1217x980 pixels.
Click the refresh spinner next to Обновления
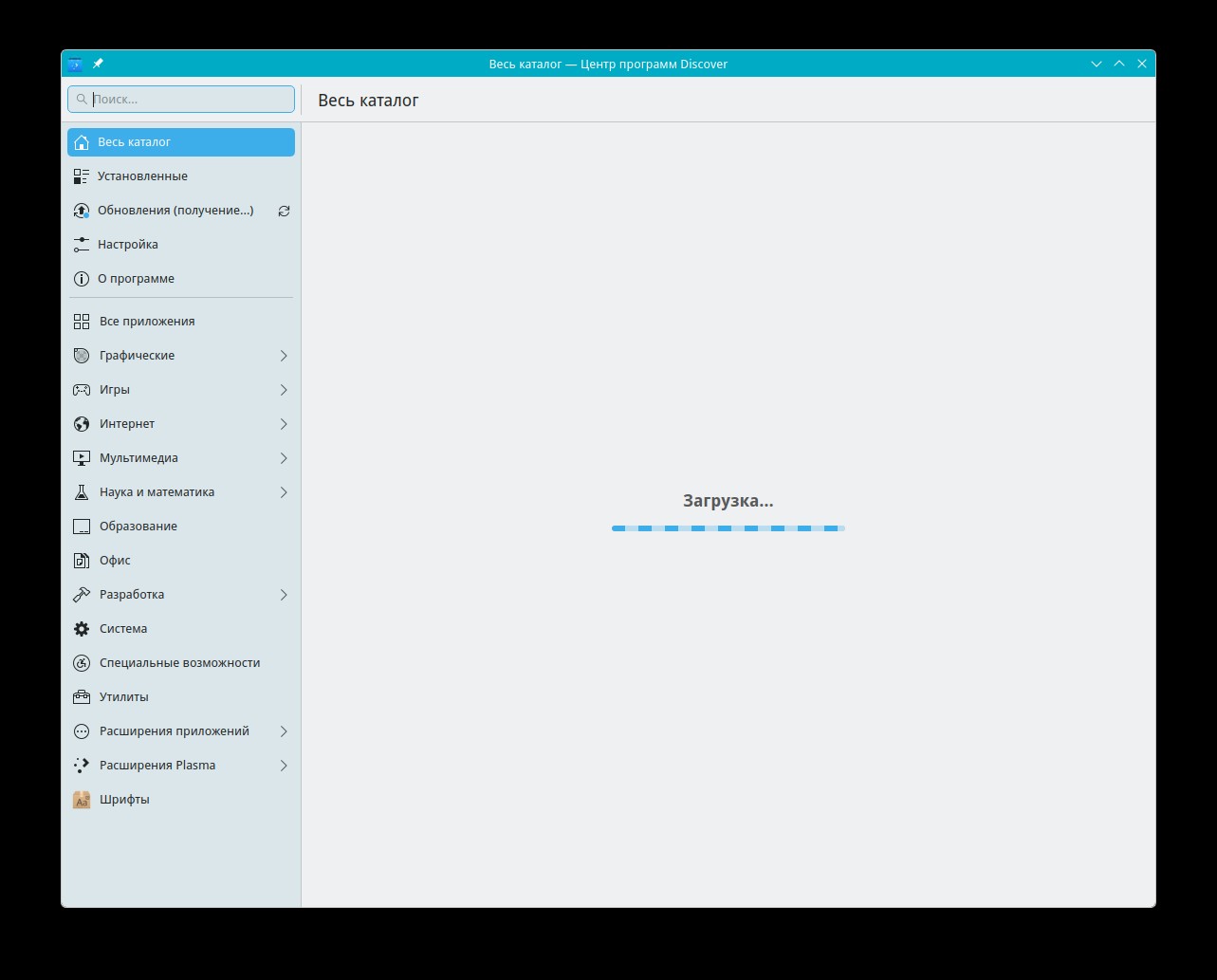284,211
